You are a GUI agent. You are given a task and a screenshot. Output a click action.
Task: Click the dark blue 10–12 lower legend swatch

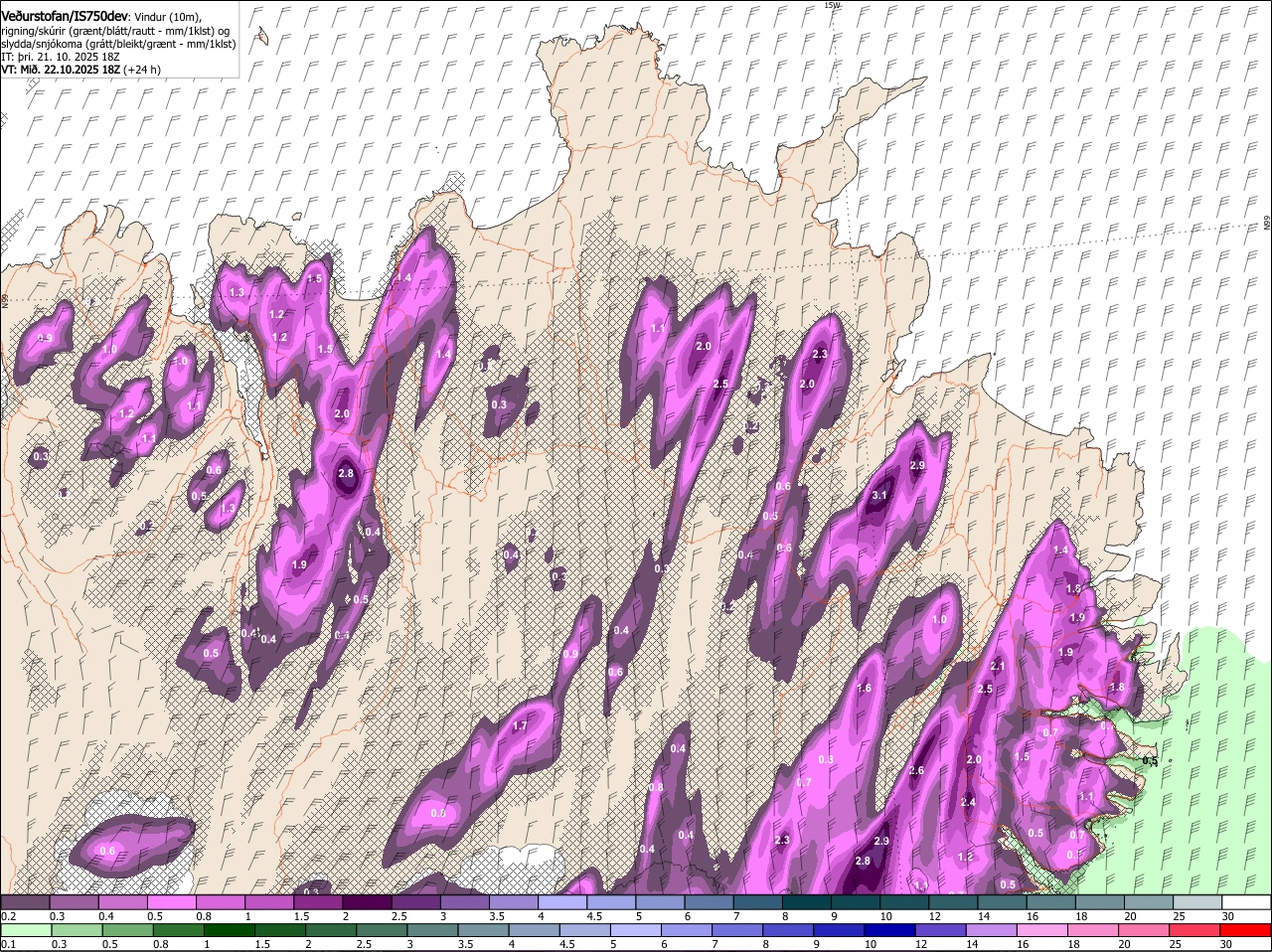pos(888,930)
